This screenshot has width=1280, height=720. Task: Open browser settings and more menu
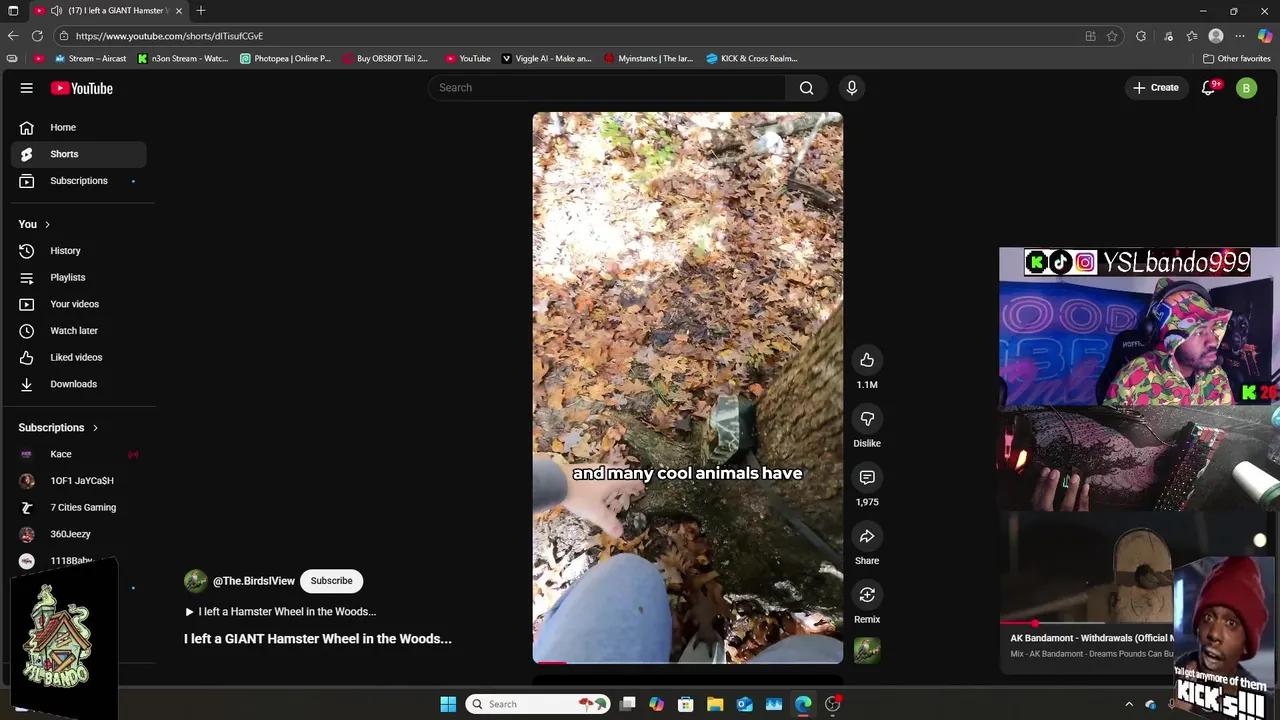1240,36
